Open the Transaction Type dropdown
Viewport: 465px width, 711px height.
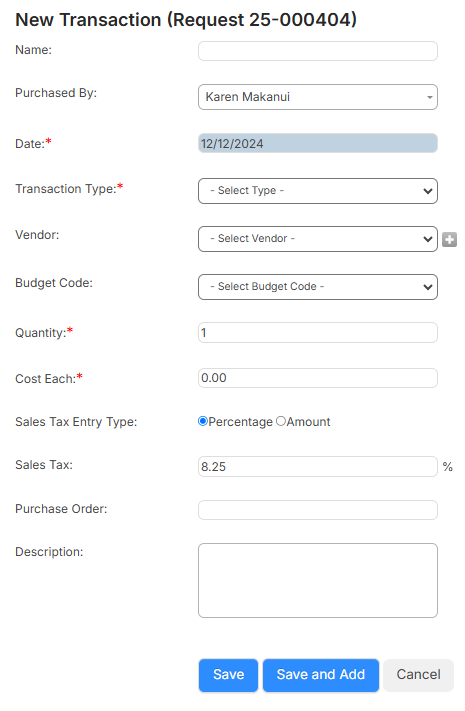tap(318, 191)
